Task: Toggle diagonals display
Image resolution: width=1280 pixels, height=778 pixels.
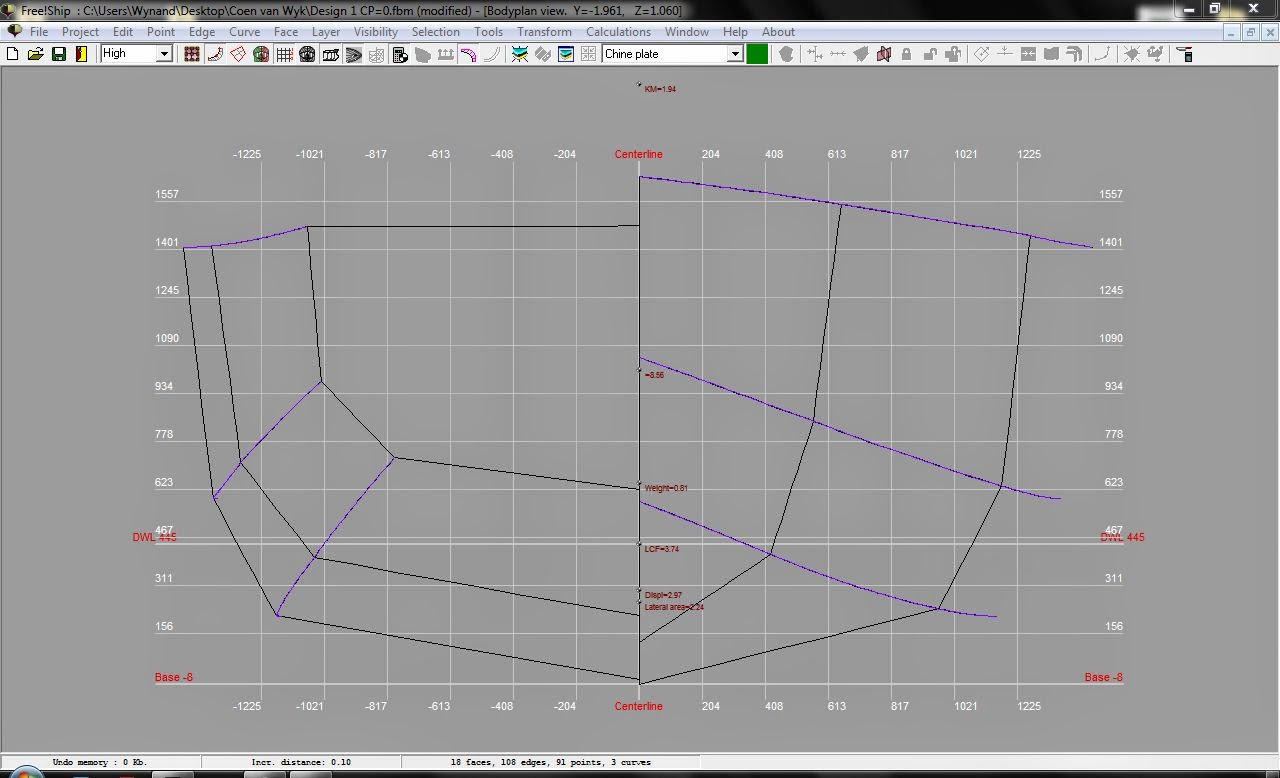Action: click(x=376, y=54)
